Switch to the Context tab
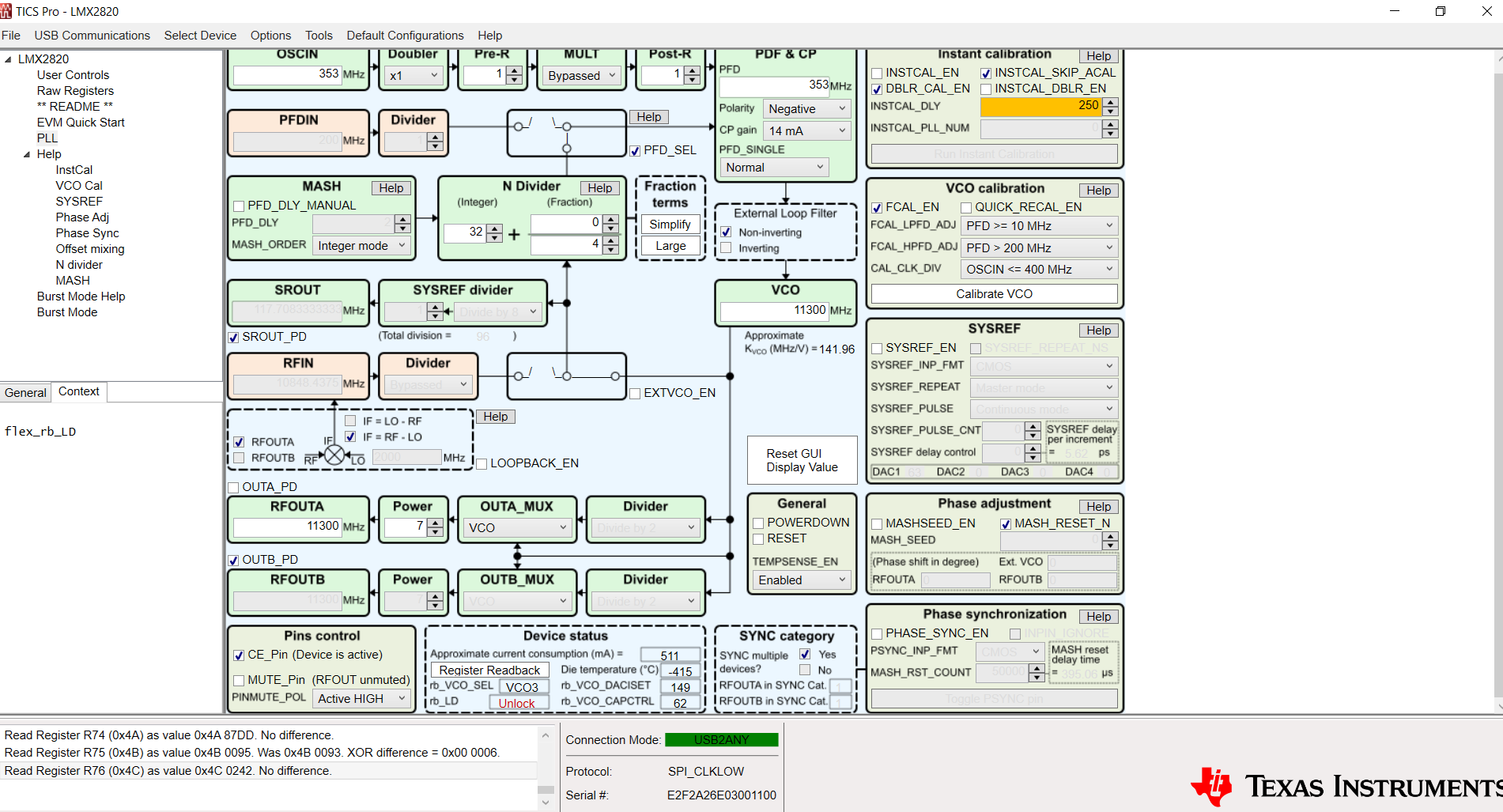Viewport: 1503px width, 812px height. point(79,391)
